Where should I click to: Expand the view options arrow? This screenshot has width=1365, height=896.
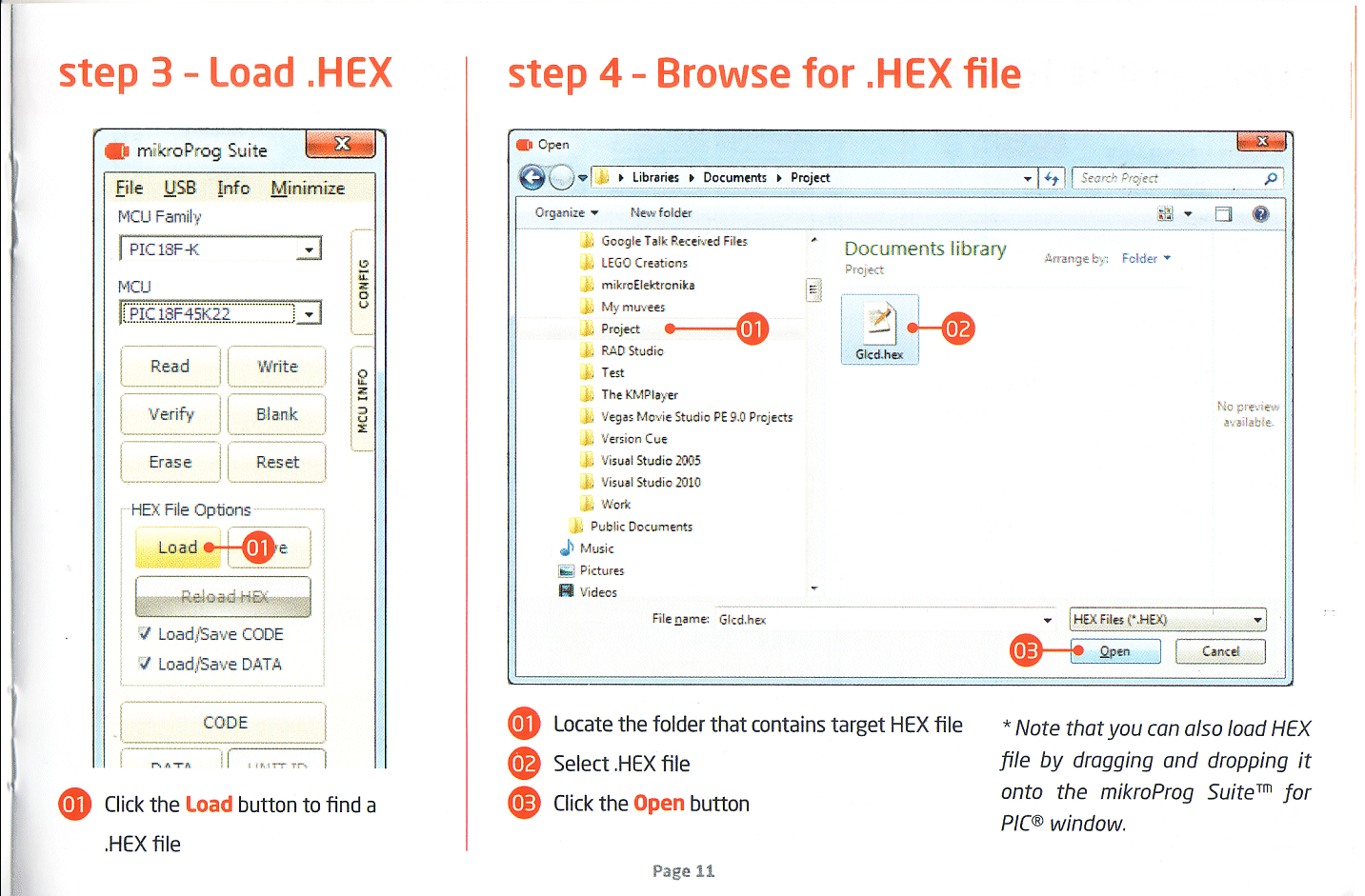1188,214
